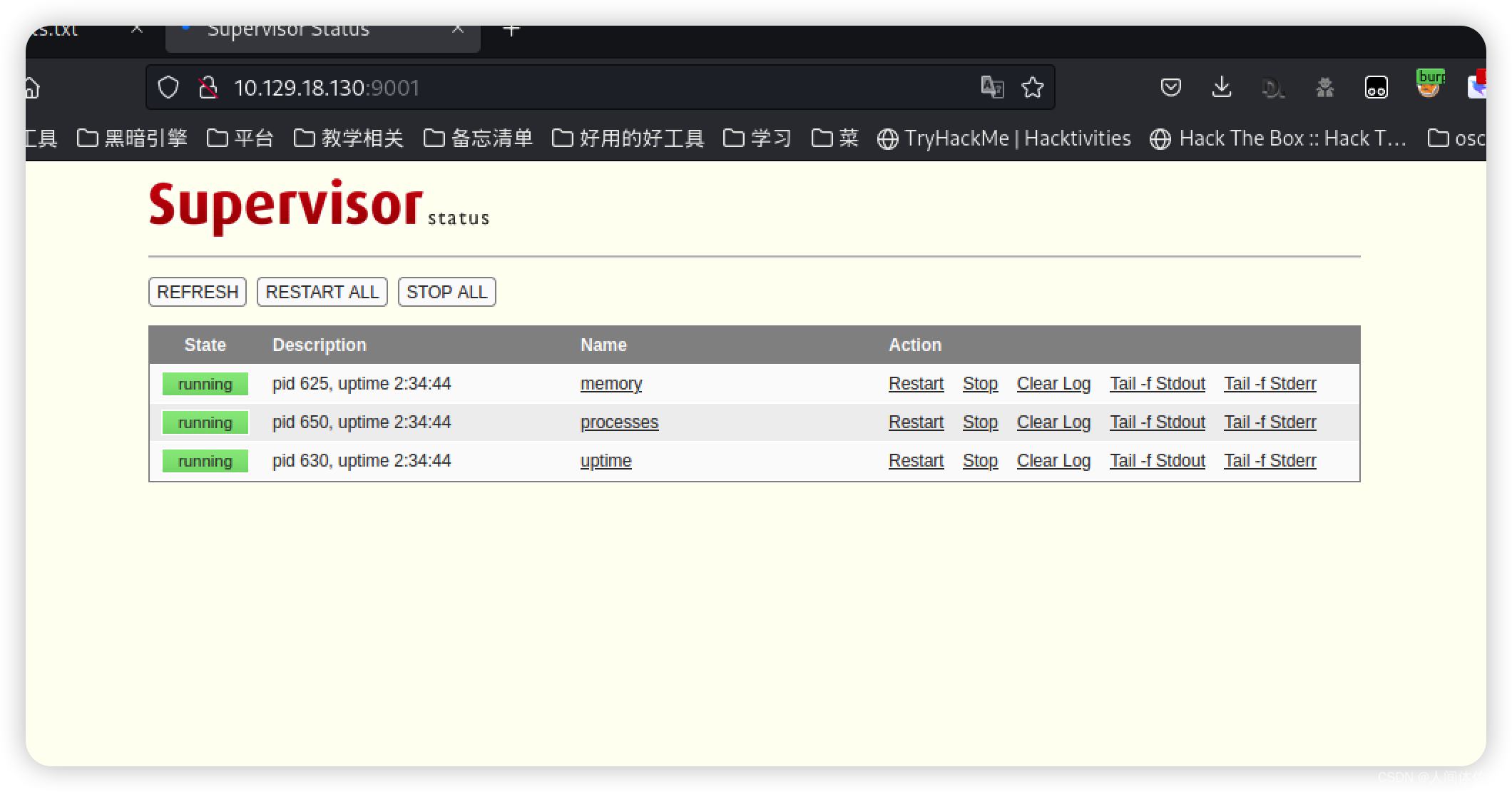The image size is (1512, 792).
Task: Click Stop action for uptime process
Action: tap(979, 460)
